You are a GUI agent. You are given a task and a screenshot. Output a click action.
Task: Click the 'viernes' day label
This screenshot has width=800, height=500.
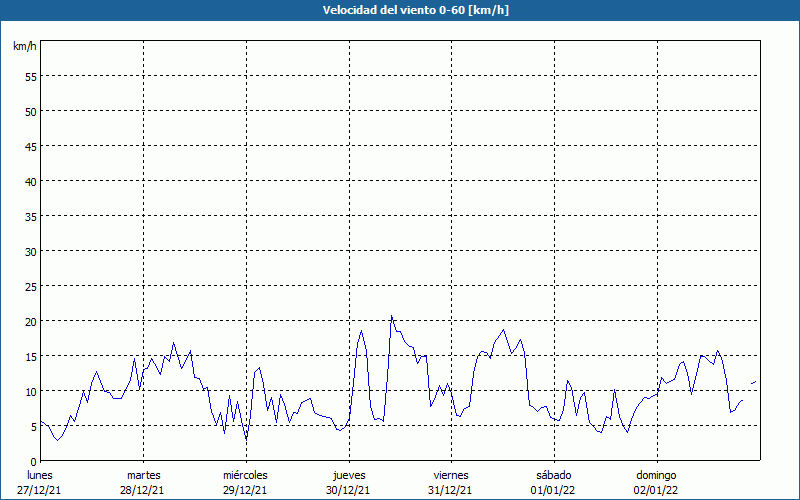451,475
